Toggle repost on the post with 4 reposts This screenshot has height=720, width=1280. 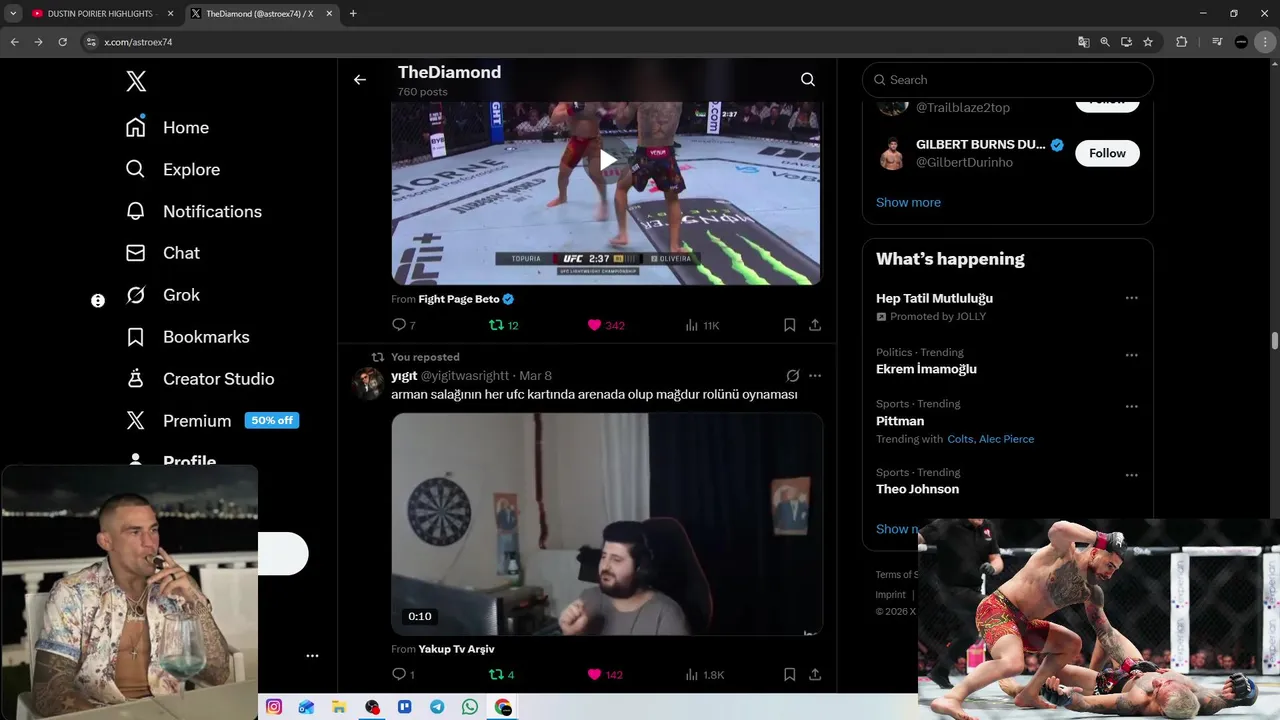[501, 675]
